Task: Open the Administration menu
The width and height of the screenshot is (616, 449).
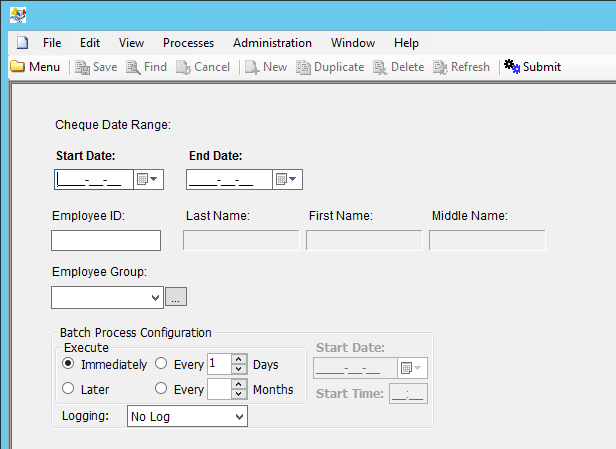Action: click(272, 43)
